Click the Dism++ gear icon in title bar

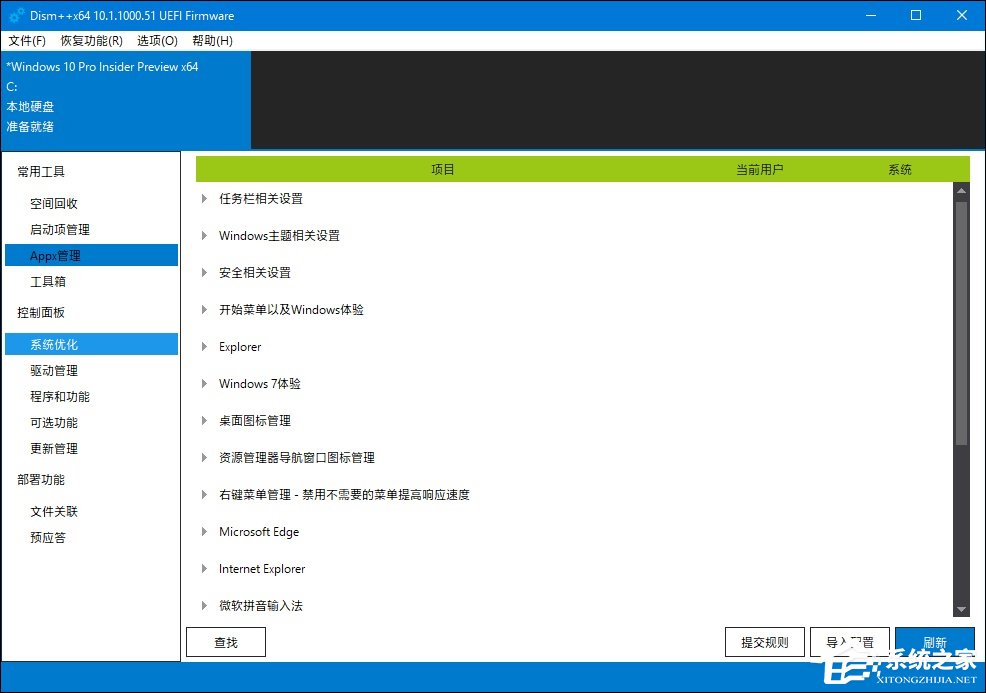coord(17,15)
